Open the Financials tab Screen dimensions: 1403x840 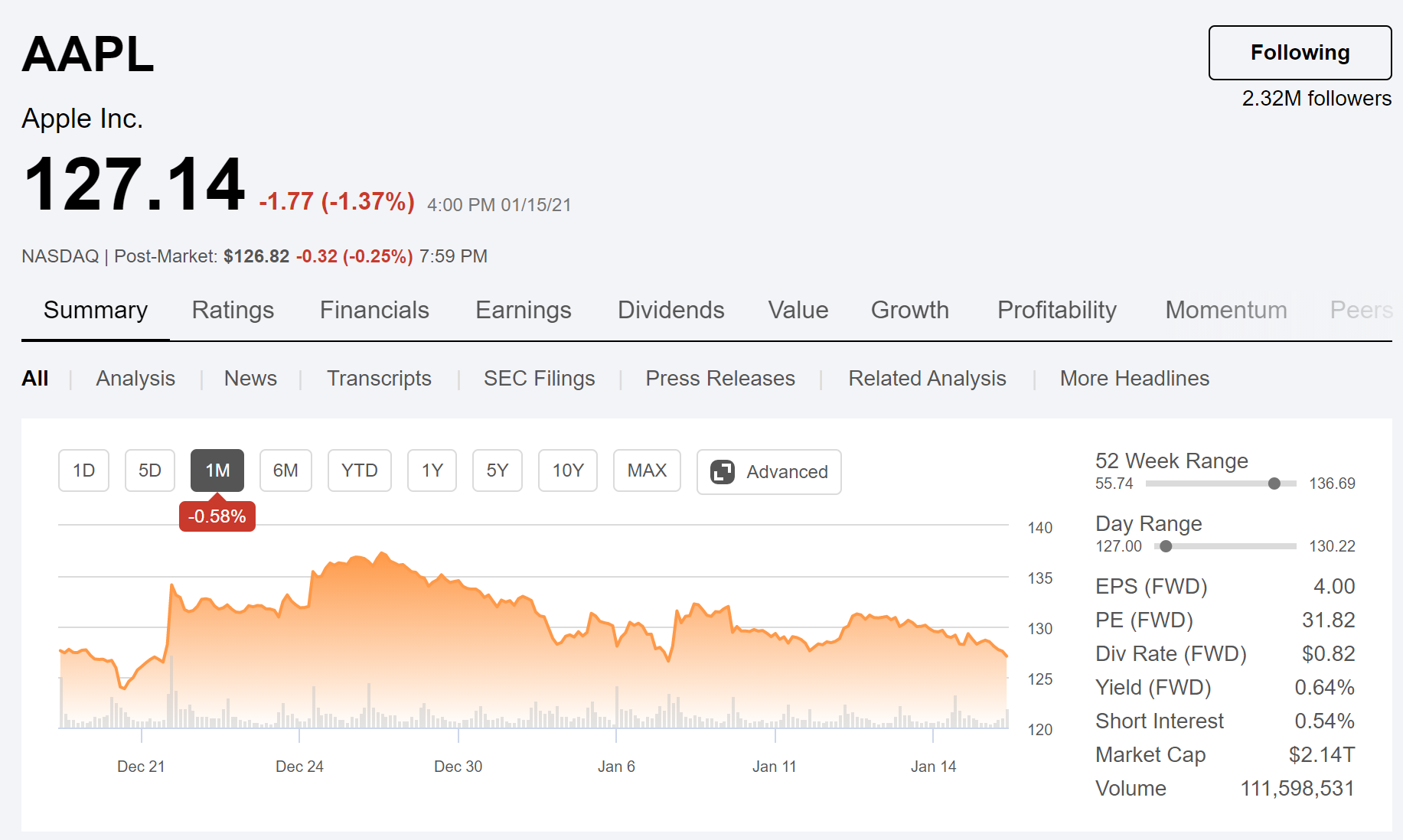tap(374, 310)
